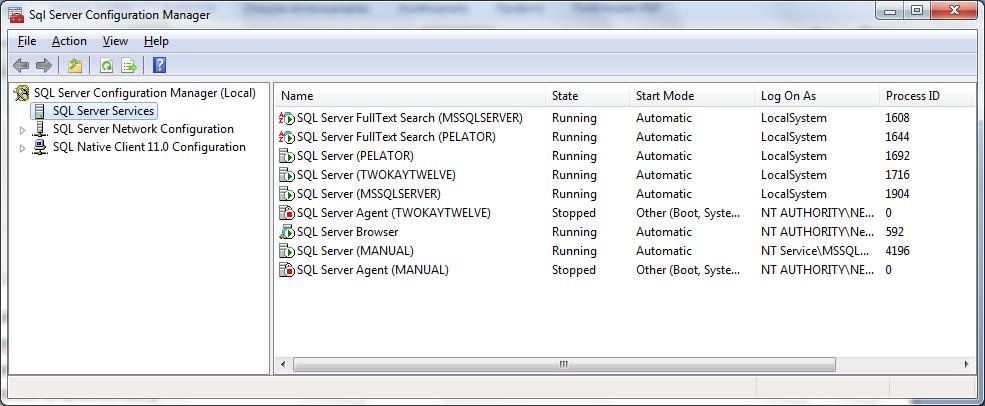This screenshot has width=985, height=406.
Task: Click the SQL Server Services tree icon
Action: [x=40, y=111]
